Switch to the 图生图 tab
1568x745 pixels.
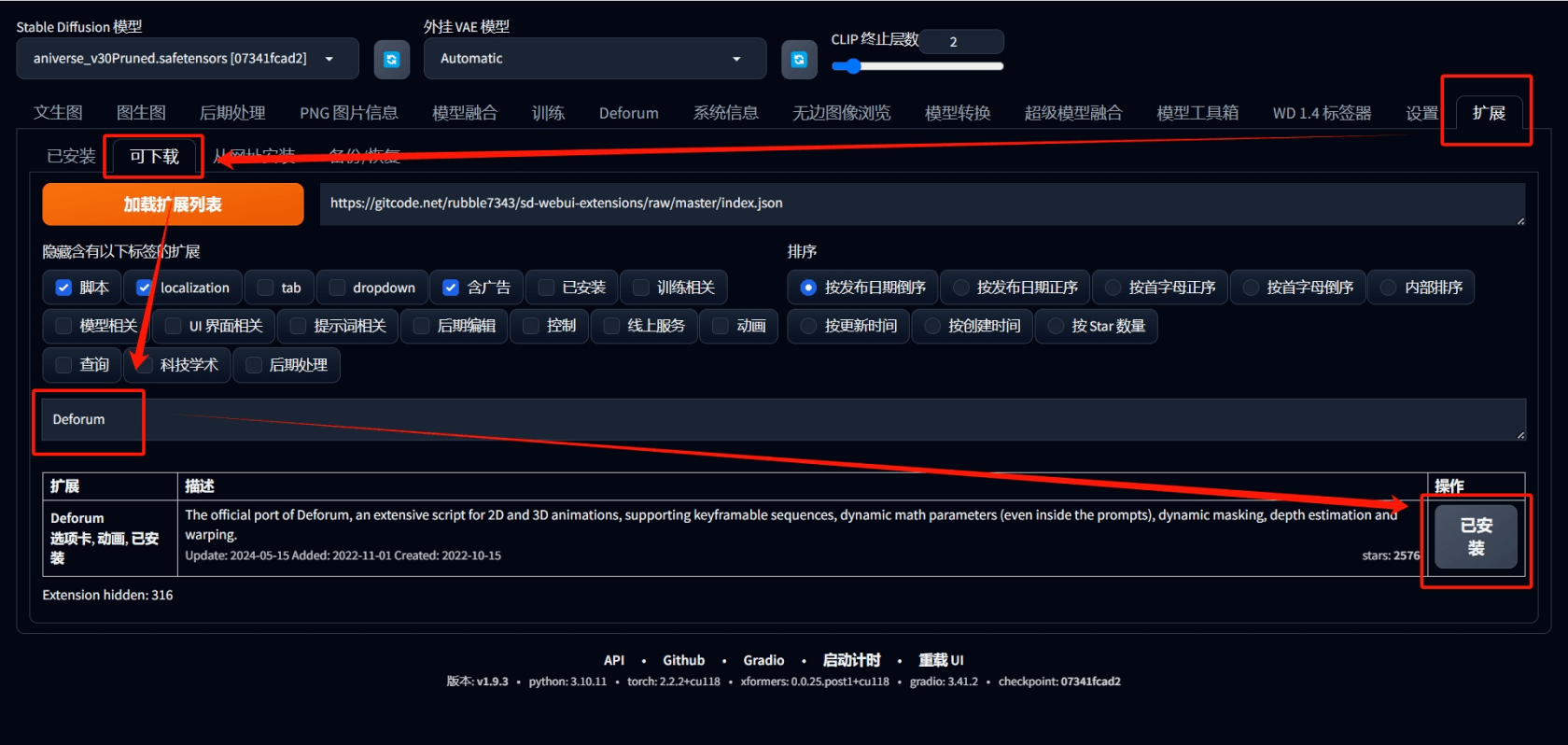(x=141, y=113)
